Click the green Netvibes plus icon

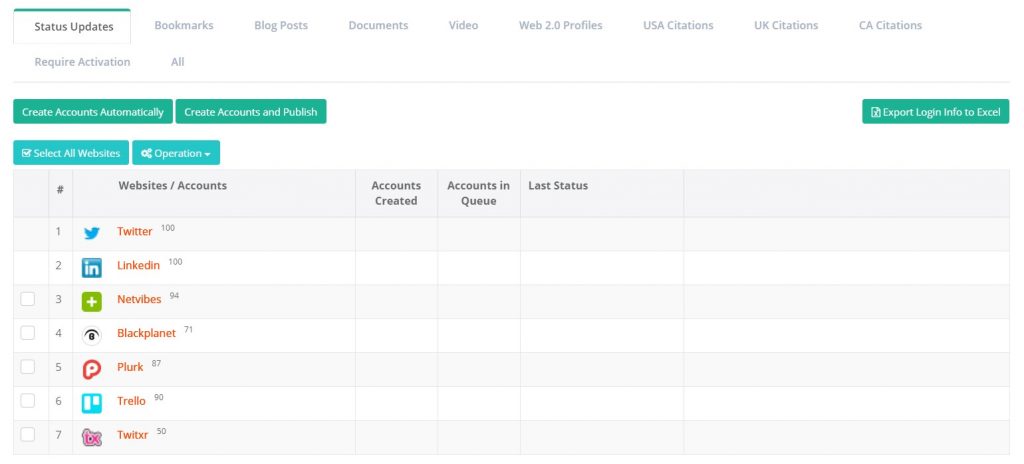coord(91,301)
